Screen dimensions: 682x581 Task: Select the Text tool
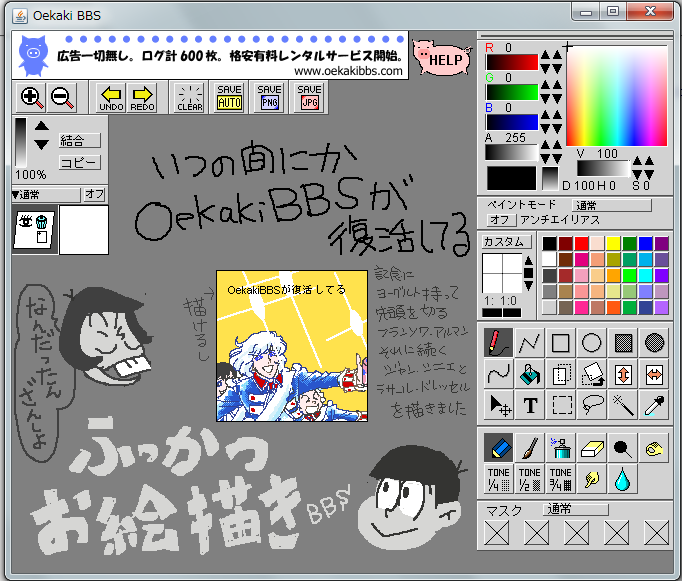(529, 405)
